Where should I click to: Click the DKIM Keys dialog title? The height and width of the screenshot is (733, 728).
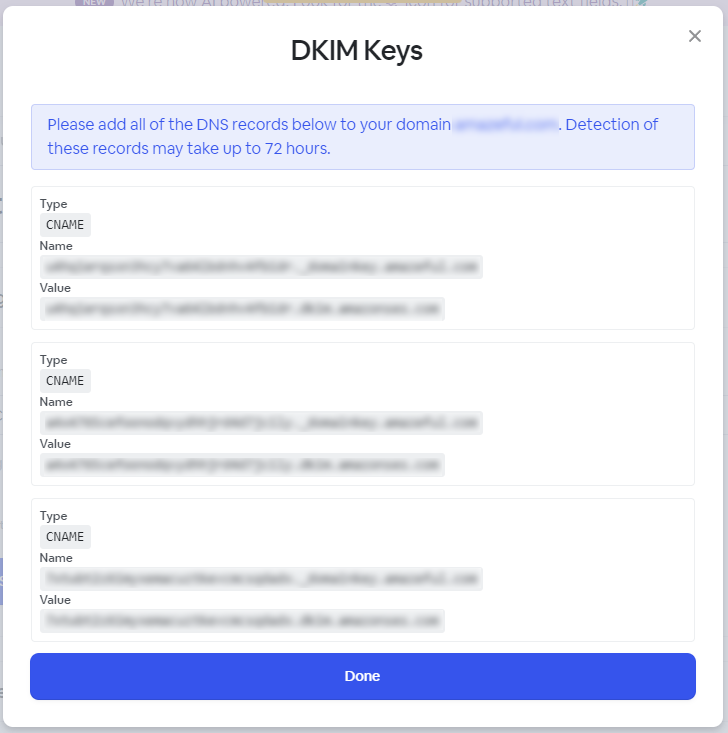(357, 51)
